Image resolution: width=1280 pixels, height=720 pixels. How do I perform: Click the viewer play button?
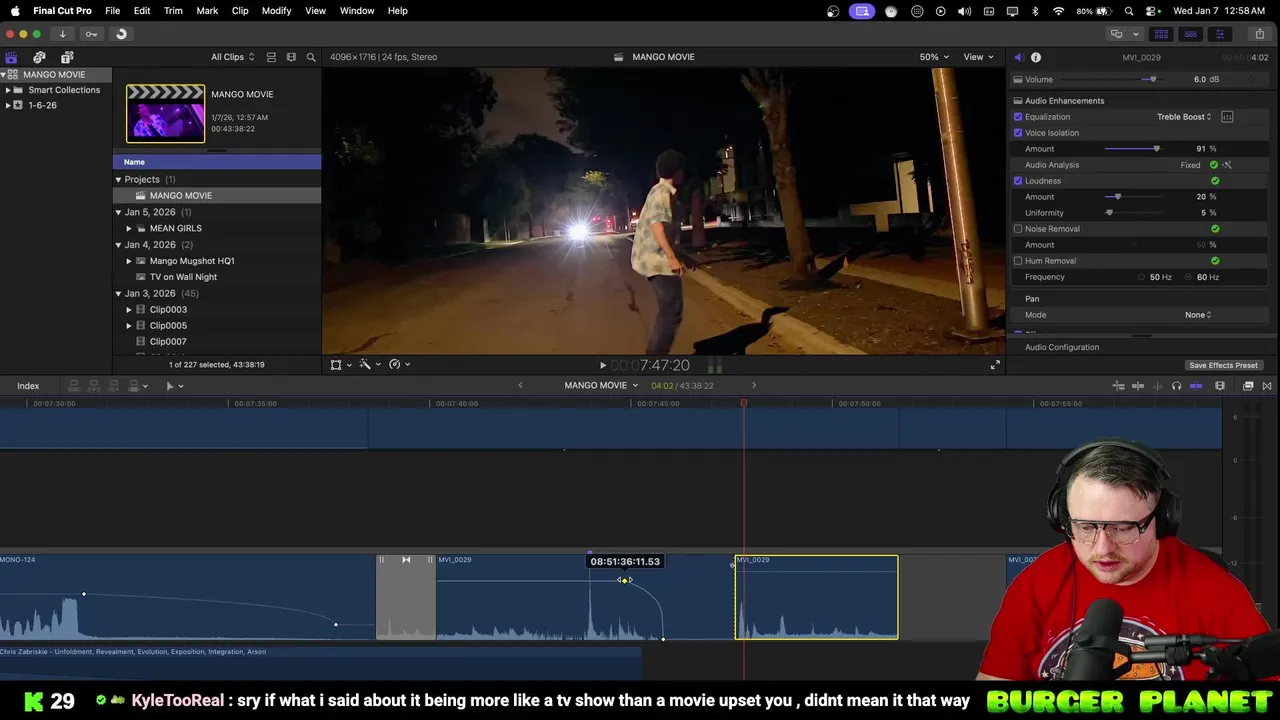[x=602, y=366]
